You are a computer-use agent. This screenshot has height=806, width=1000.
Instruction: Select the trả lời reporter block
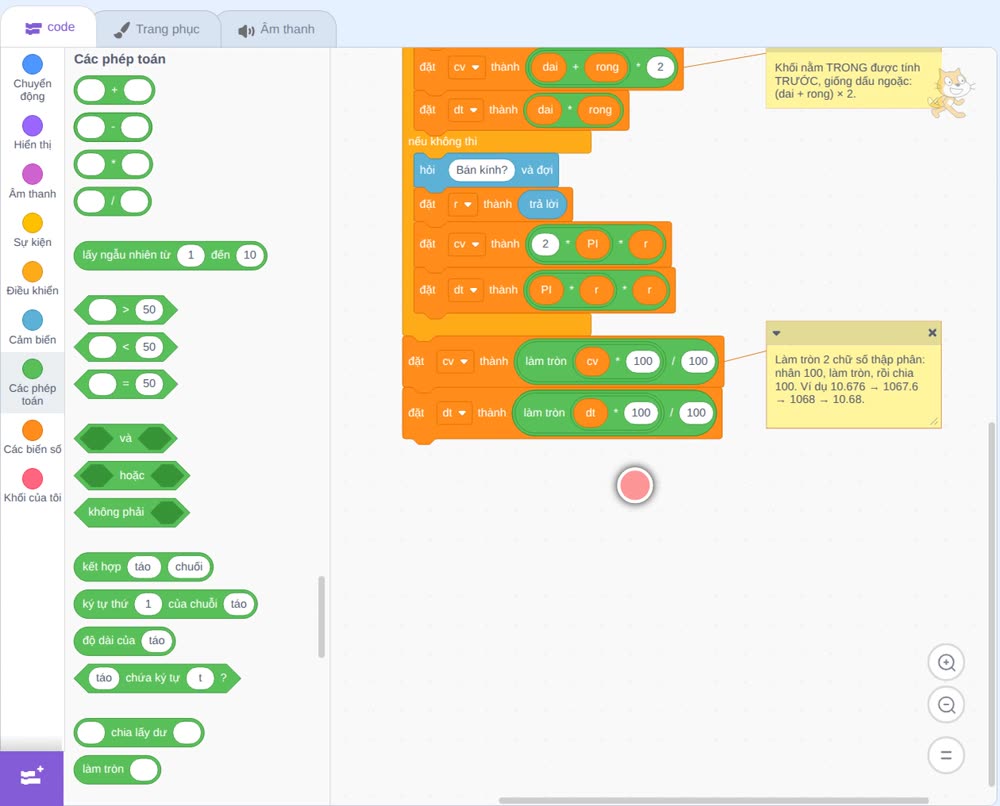[x=543, y=204]
